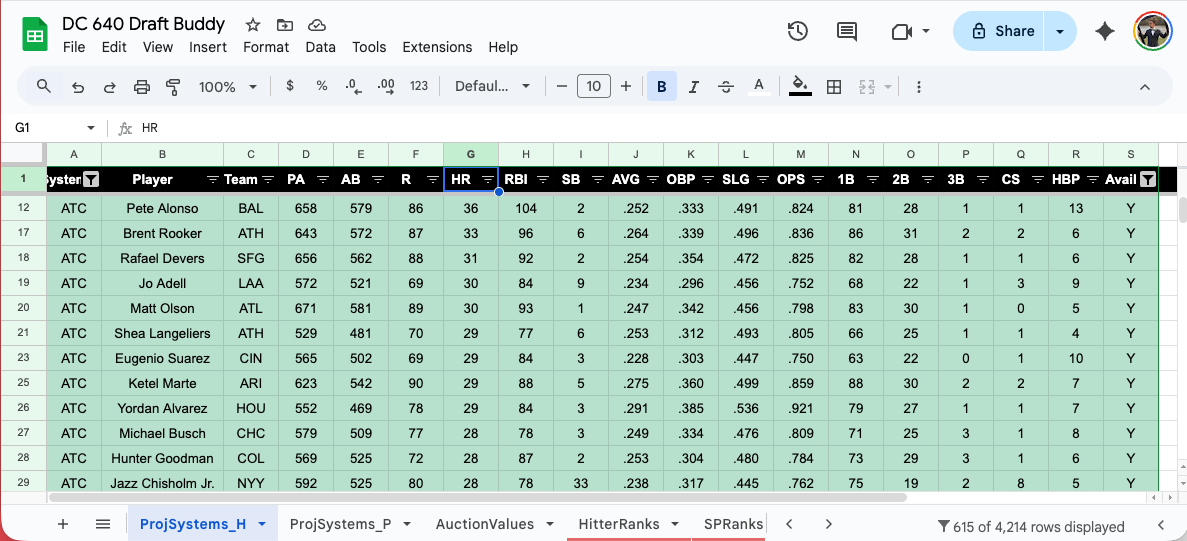Increase decimal places

(x=385, y=86)
